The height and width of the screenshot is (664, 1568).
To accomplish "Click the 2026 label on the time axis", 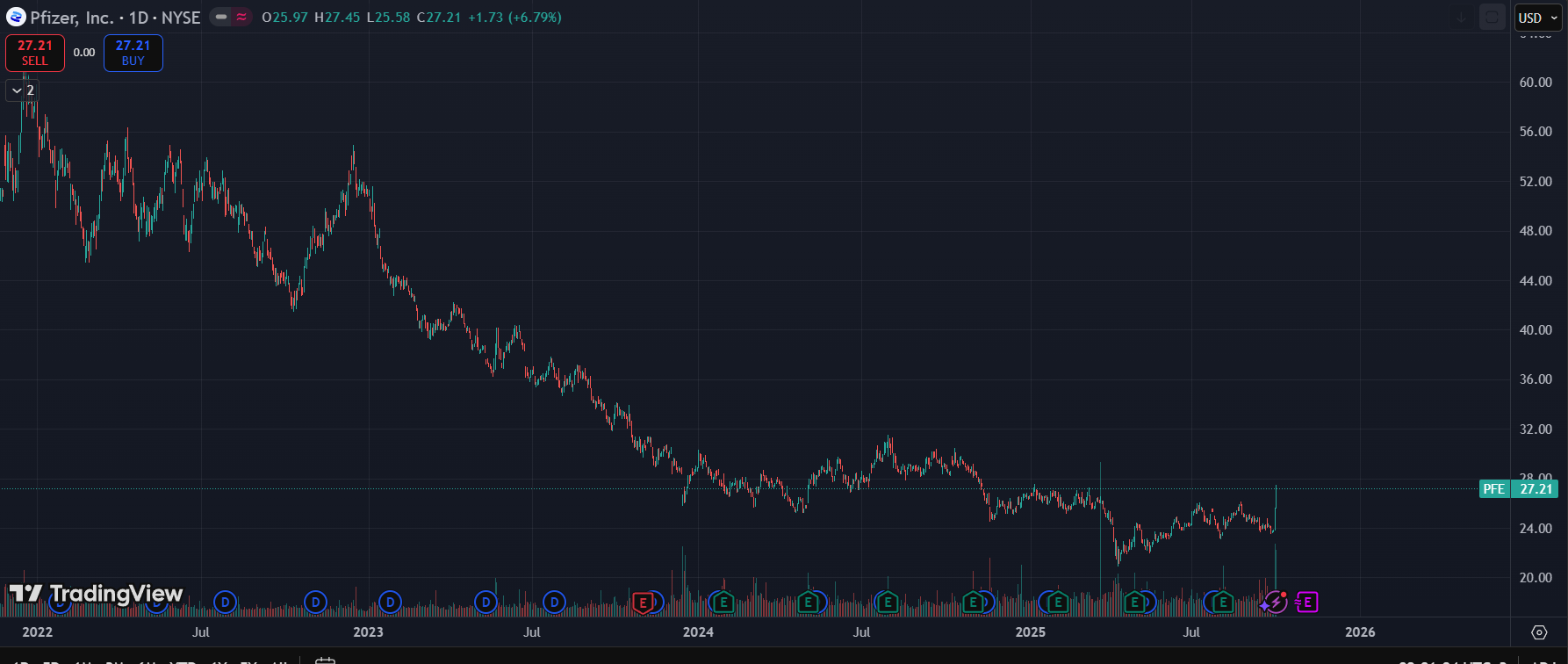I will (1360, 632).
